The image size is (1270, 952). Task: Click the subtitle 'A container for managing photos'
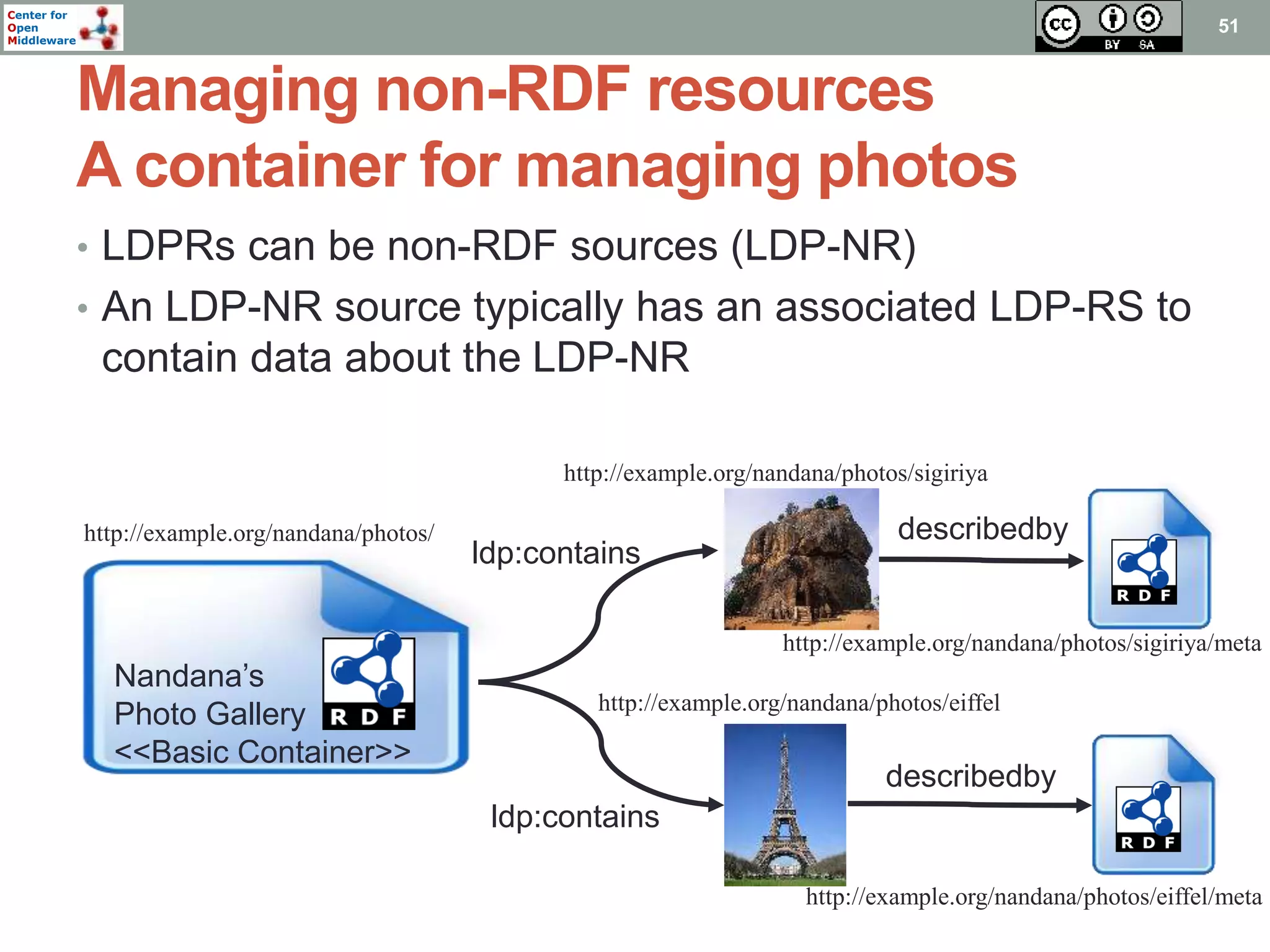[x=547, y=166]
